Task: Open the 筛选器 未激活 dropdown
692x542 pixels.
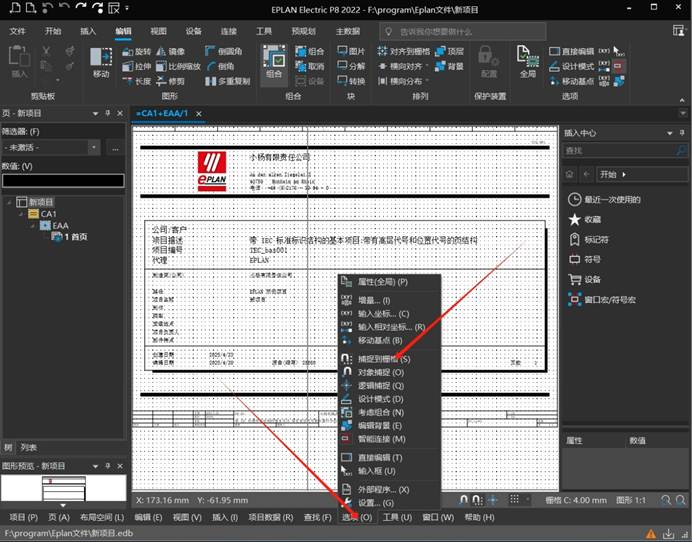Action: click(x=94, y=147)
